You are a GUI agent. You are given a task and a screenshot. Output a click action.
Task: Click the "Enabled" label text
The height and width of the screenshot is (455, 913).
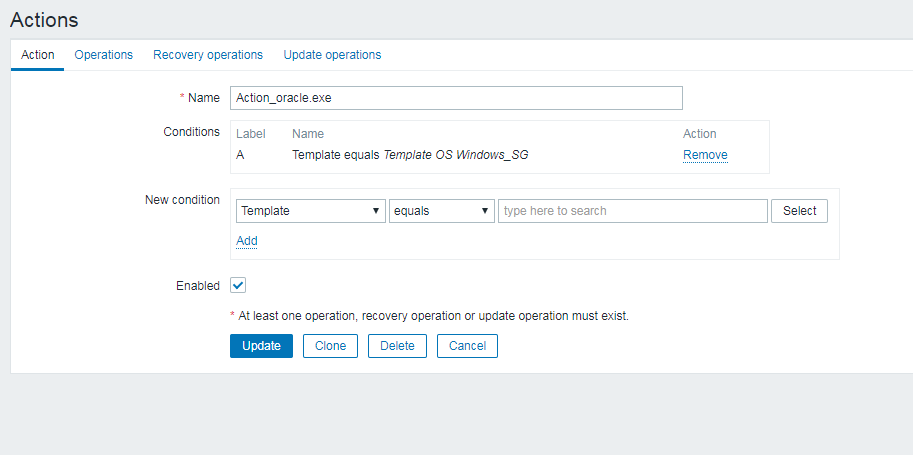pos(198,286)
